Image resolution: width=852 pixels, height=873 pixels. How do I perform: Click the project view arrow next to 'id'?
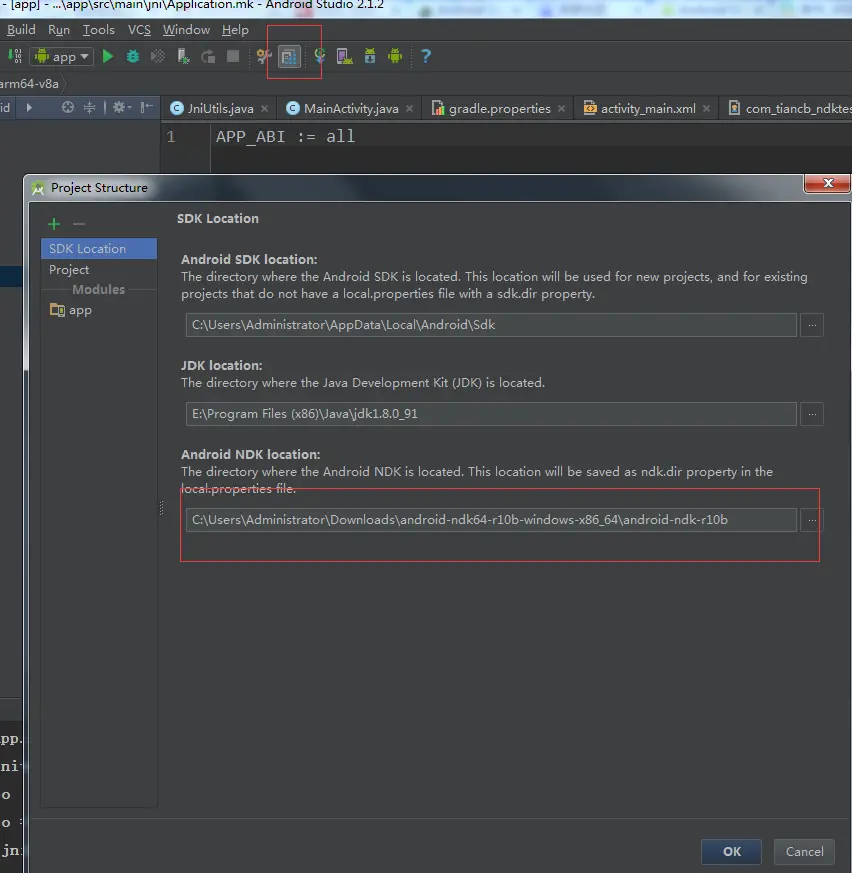[29, 107]
